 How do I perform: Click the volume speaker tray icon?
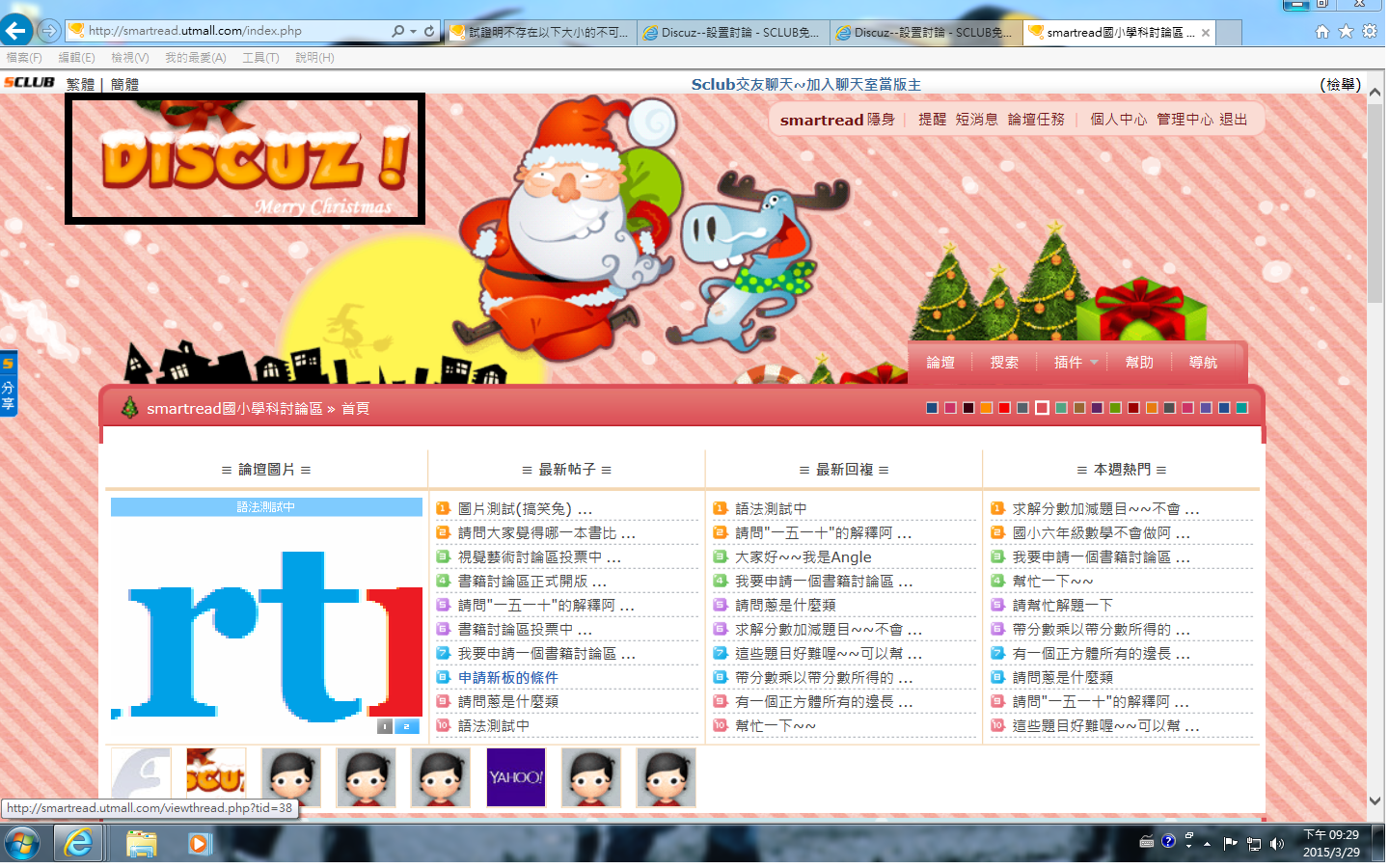click(x=1277, y=844)
